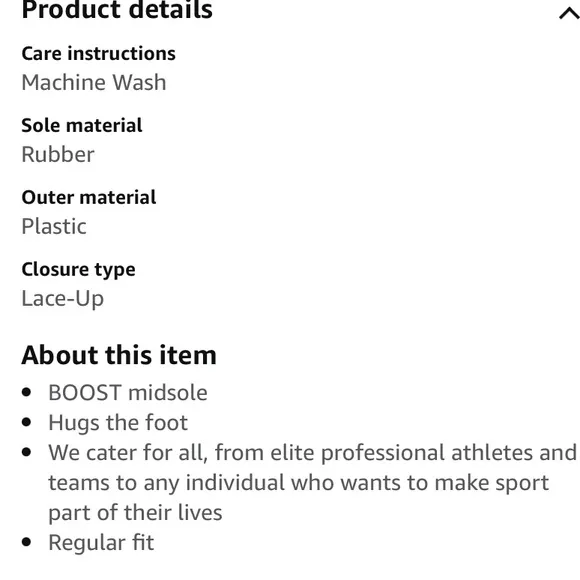Click the Plastic value text

coord(54,226)
